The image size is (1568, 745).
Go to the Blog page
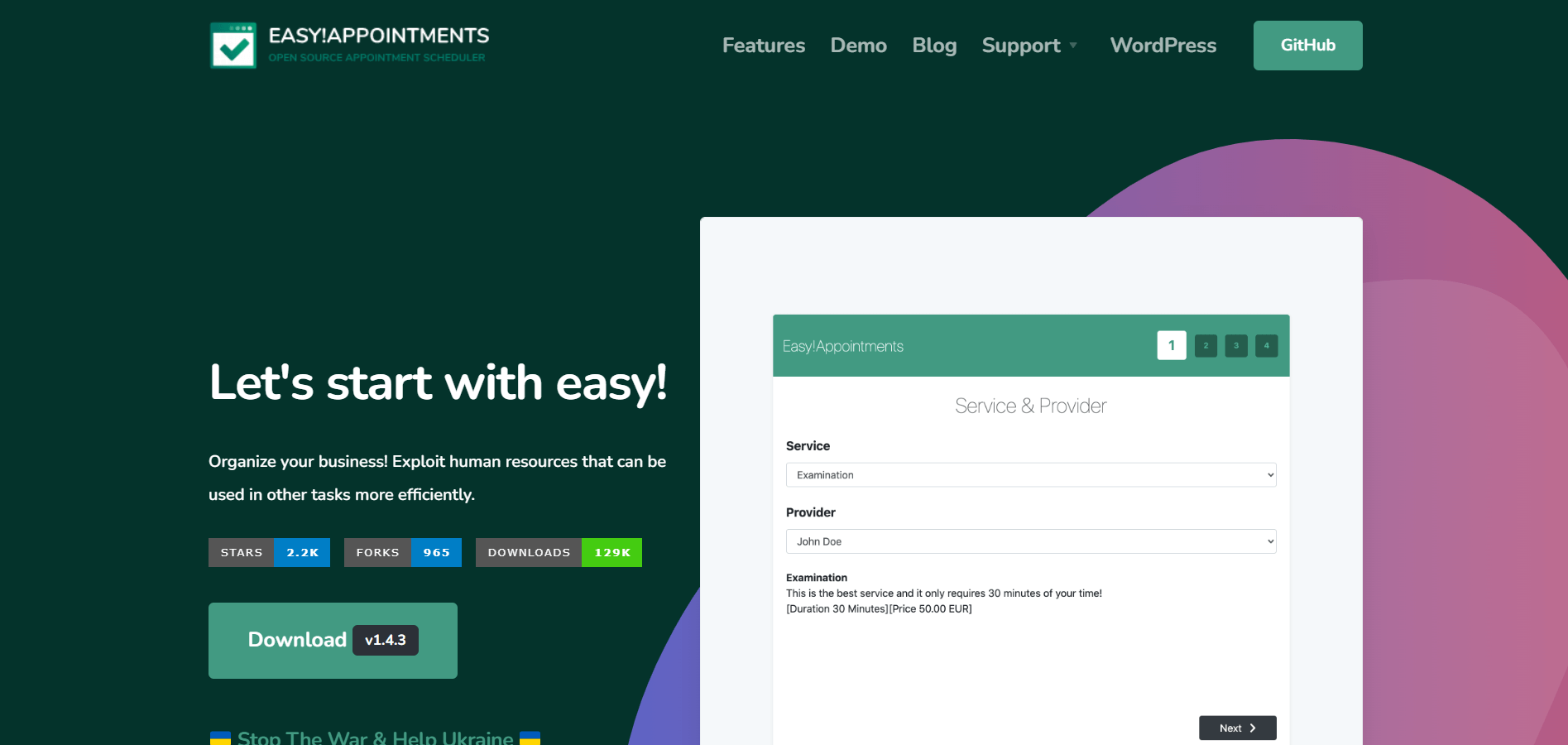[934, 46]
